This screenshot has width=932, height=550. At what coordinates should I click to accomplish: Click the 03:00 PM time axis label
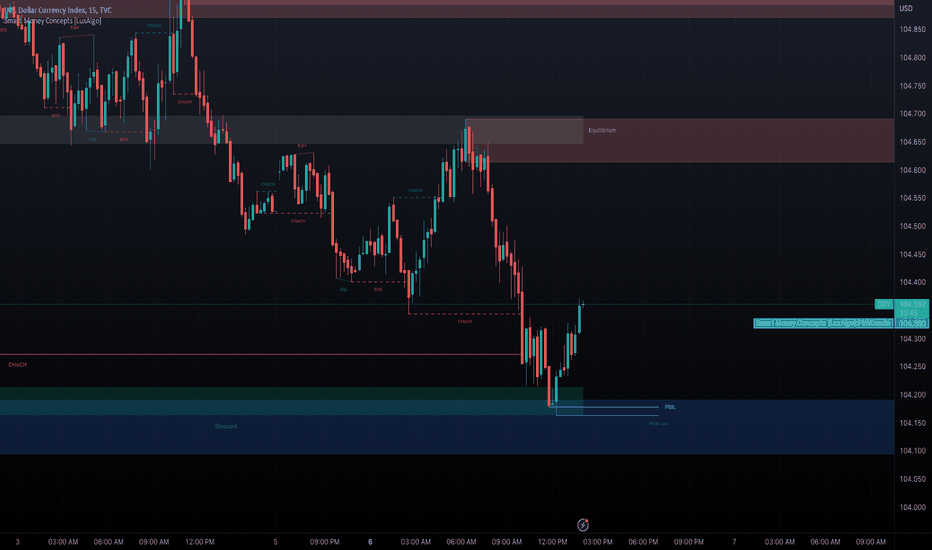(598, 542)
